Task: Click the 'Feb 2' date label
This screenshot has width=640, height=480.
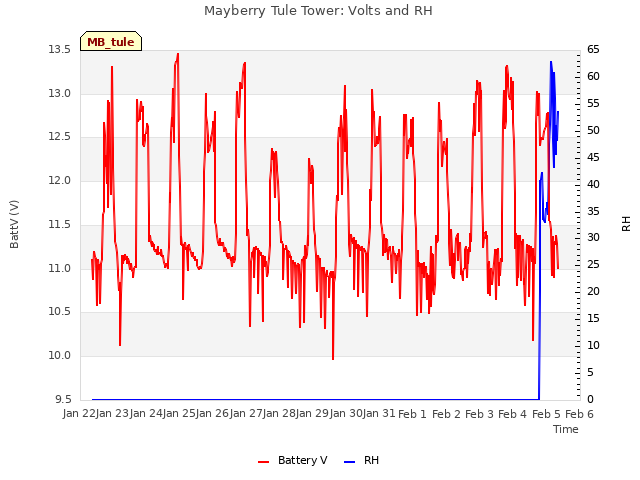Action: [x=446, y=414]
